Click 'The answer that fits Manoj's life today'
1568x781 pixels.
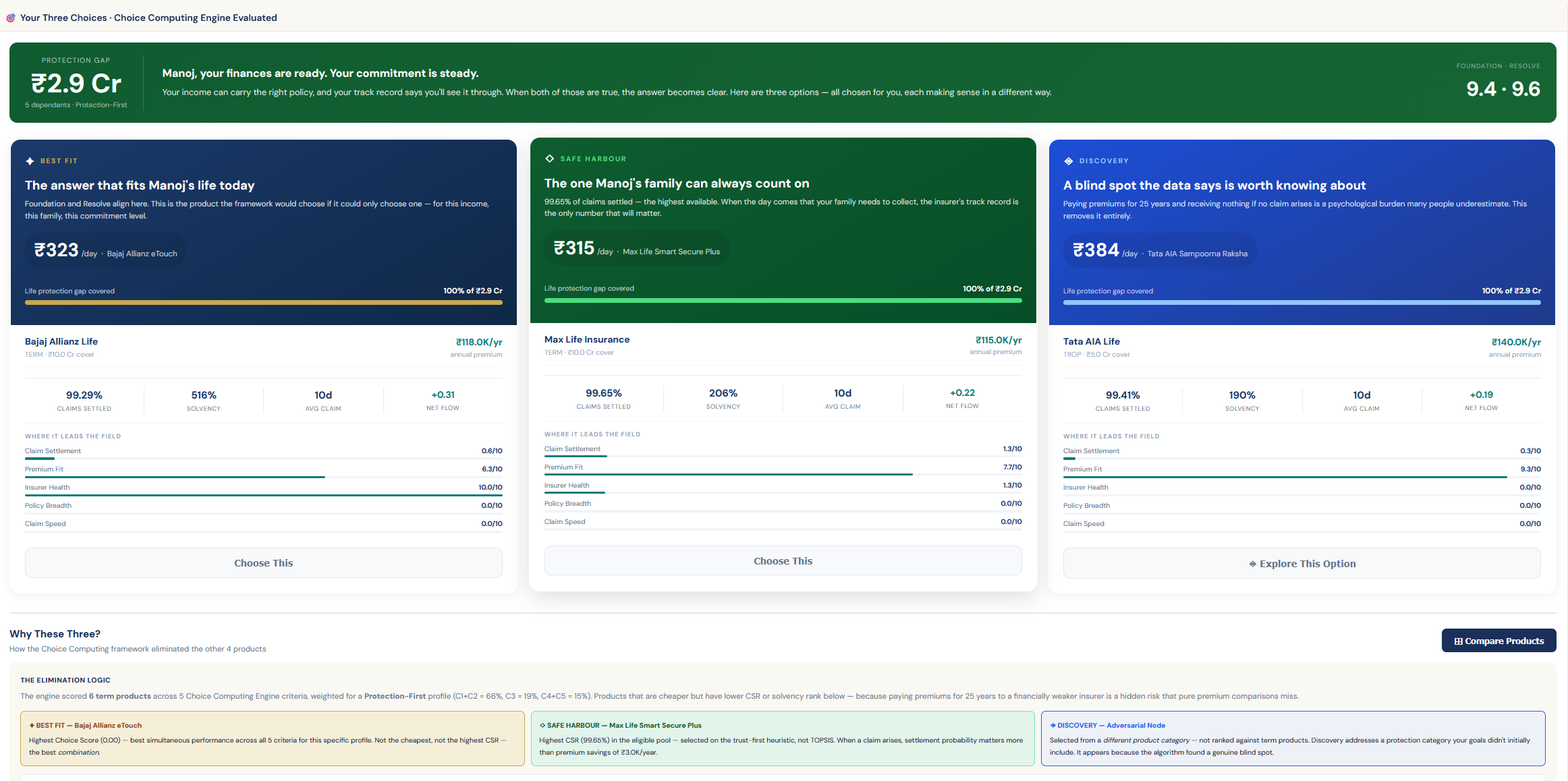point(140,185)
